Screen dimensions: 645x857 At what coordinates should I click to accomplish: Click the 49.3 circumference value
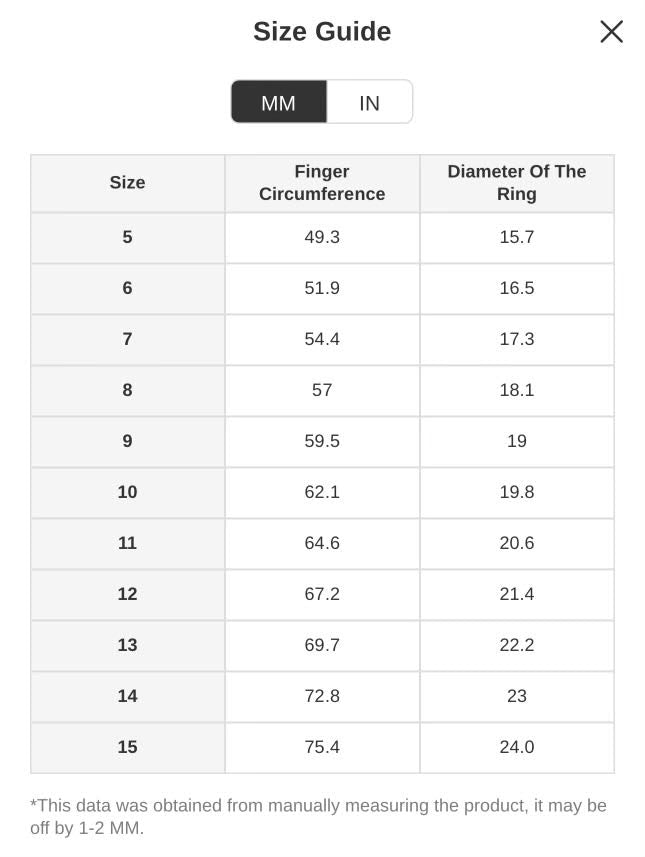pyautogui.click(x=322, y=238)
